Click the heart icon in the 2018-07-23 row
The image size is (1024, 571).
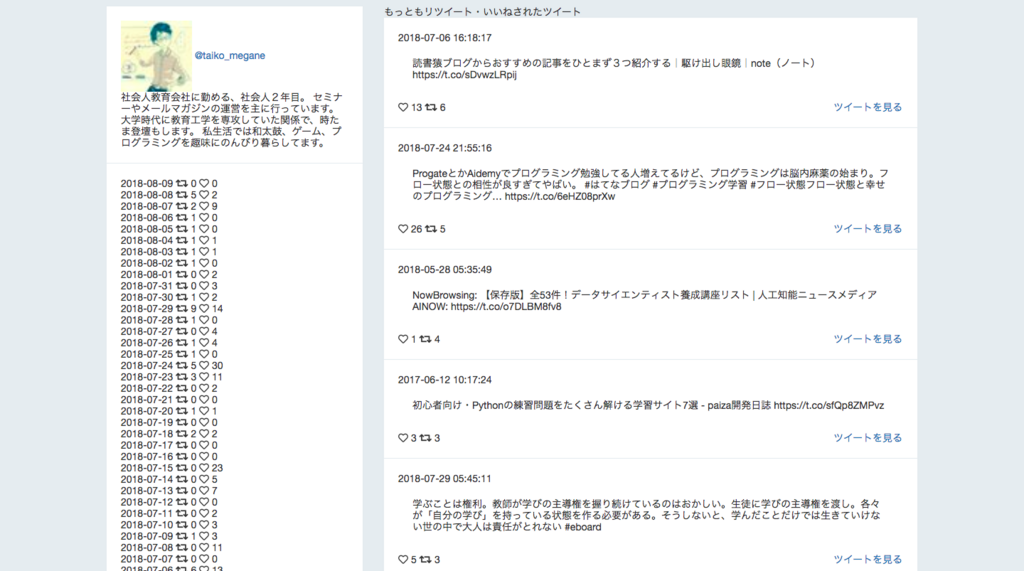204,377
